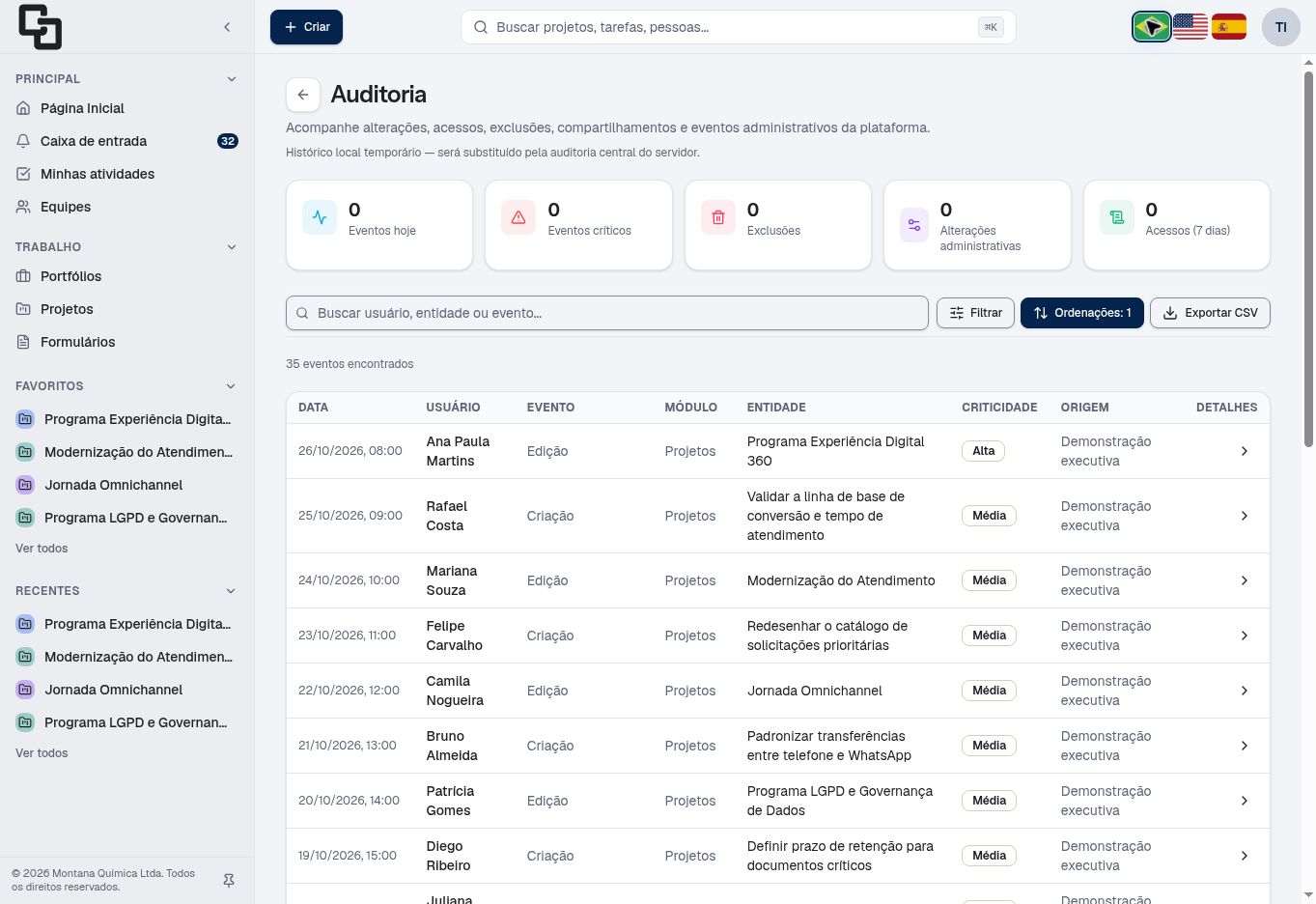Navigate to Equipes
1316x904 pixels.
tap(126, 207)
